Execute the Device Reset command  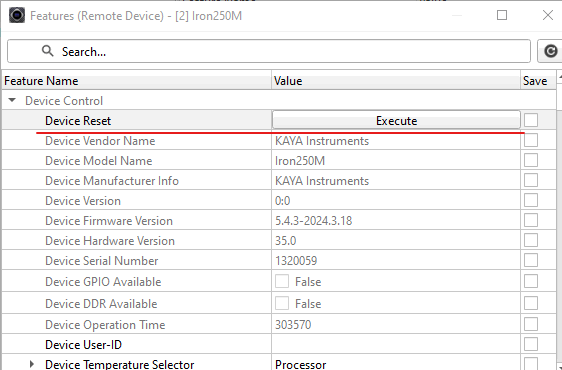tap(396, 120)
